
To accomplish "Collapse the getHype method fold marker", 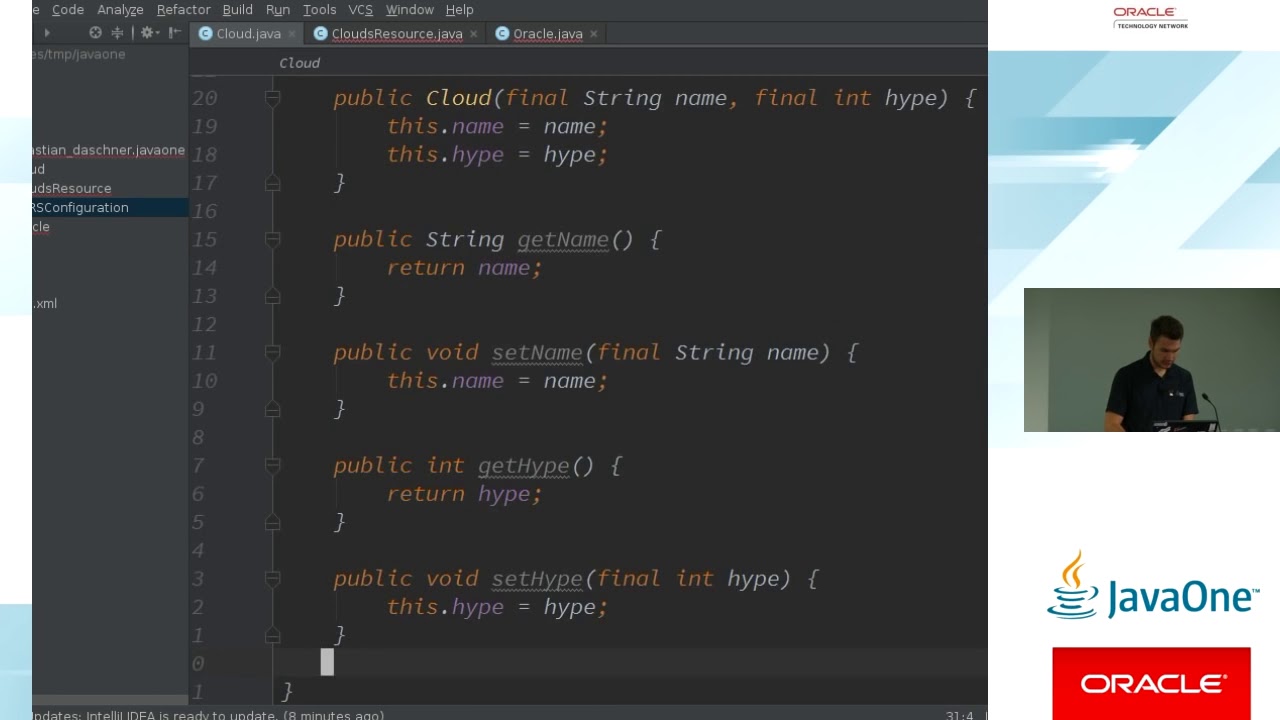I will click(272, 465).
